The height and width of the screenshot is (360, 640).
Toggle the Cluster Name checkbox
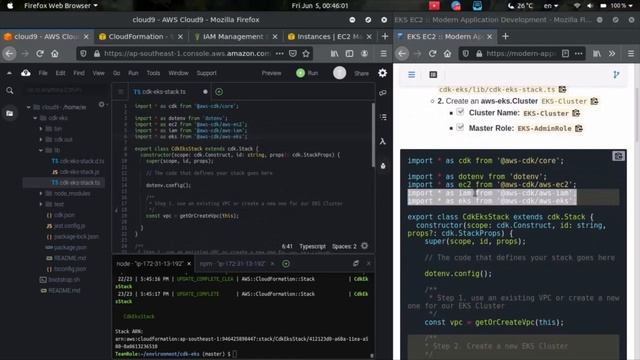click(460, 112)
